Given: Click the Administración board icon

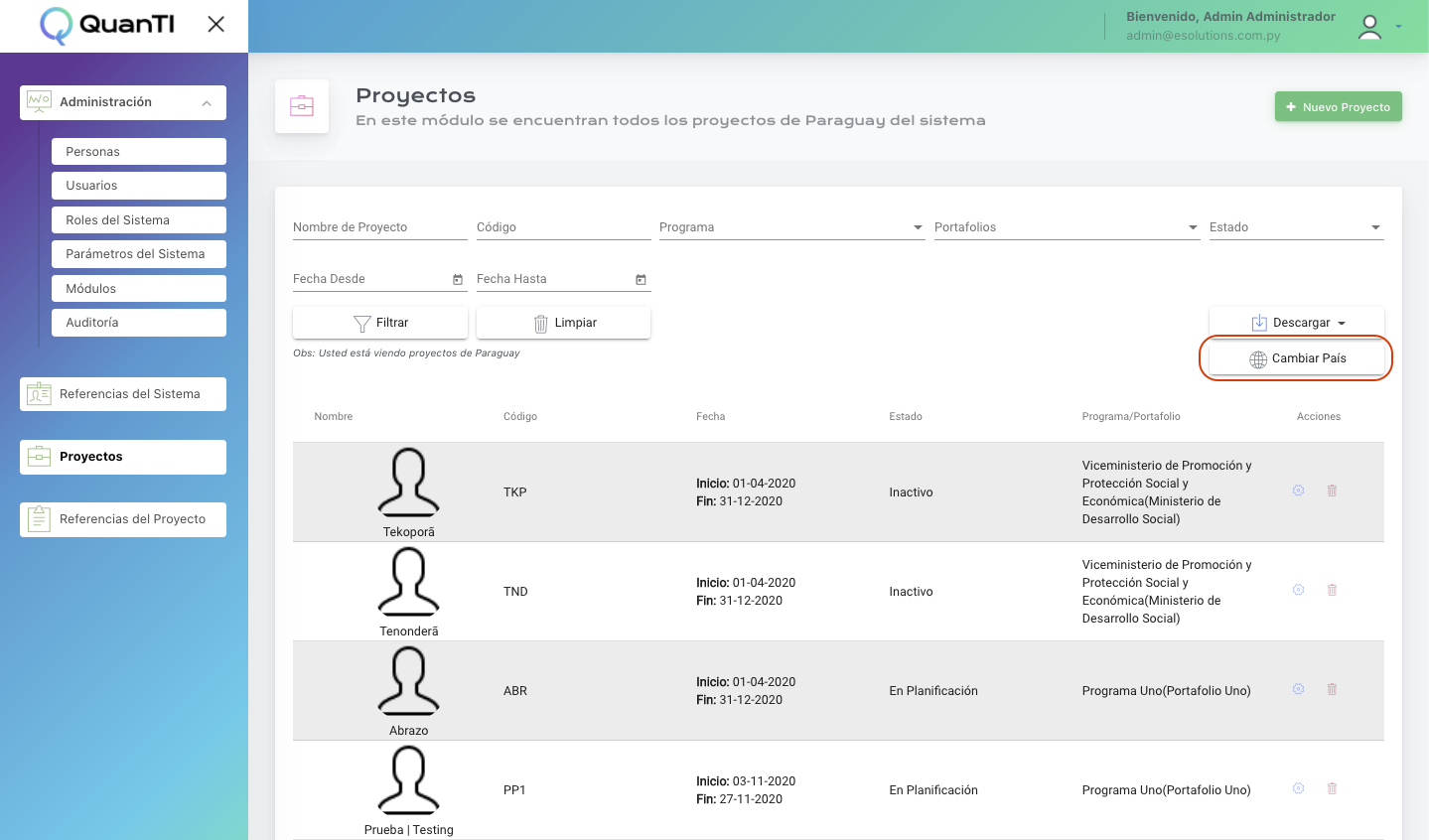Looking at the screenshot, I should pos(39,101).
